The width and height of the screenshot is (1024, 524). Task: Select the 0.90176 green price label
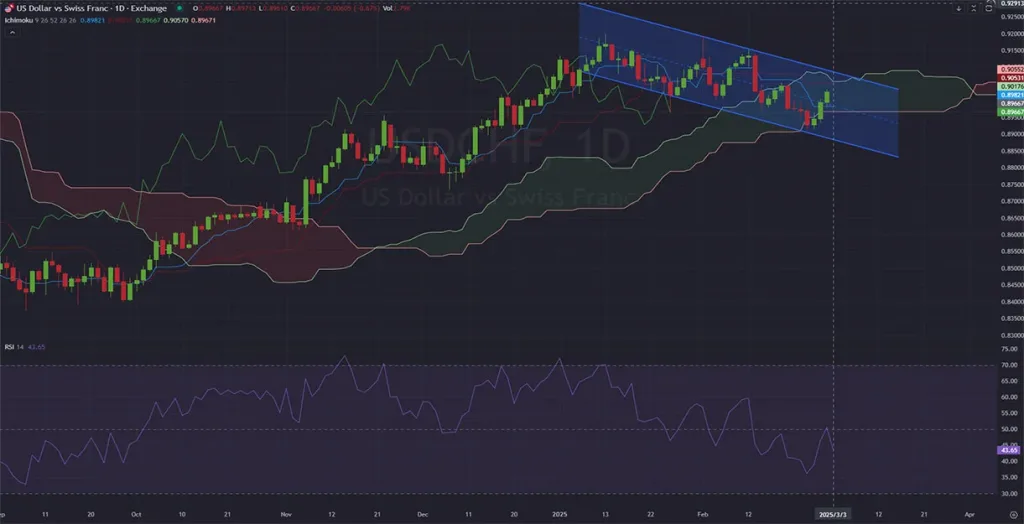point(1010,86)
